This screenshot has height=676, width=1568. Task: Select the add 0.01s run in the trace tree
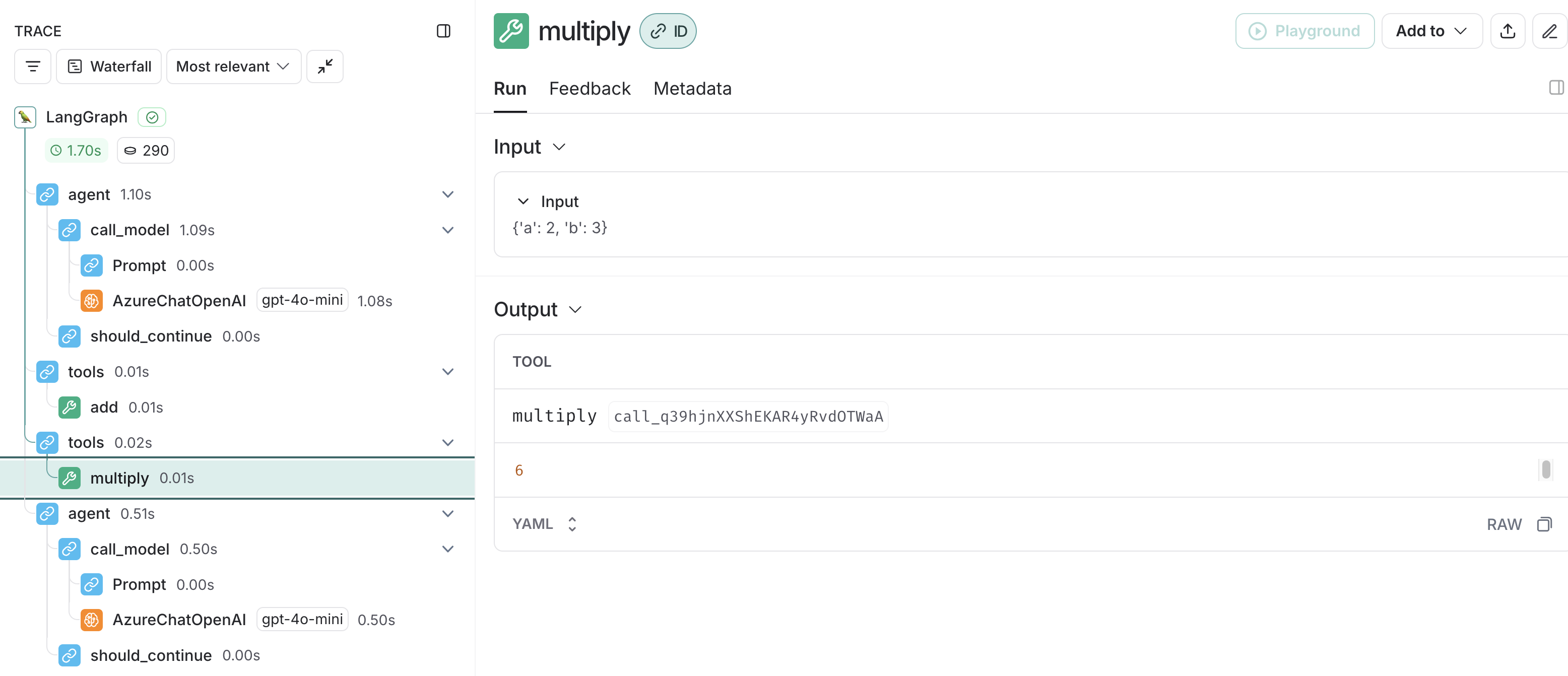click(x=104, y=407)
